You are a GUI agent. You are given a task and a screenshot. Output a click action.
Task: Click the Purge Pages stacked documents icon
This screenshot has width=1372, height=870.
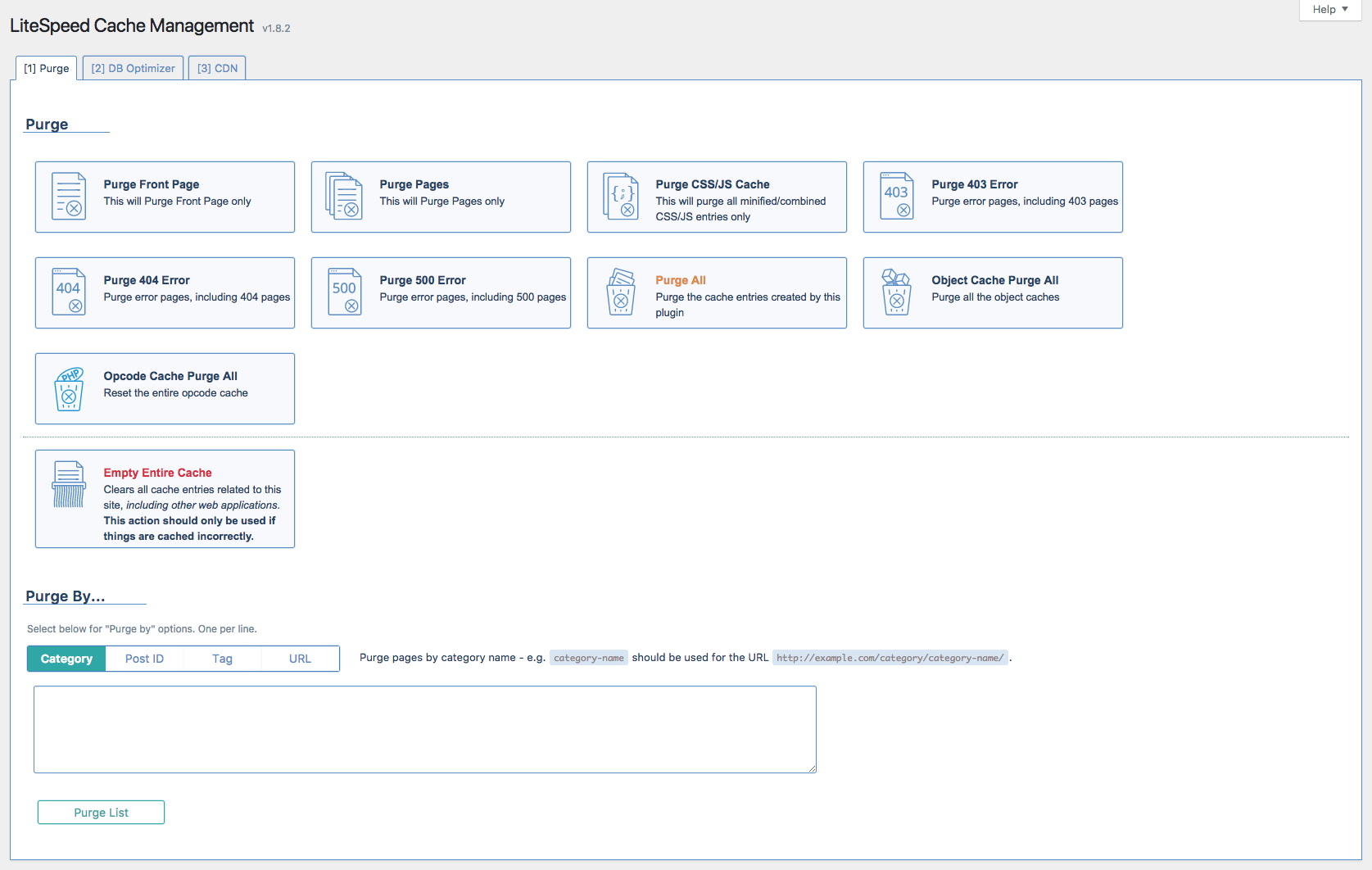coord(344,197)
